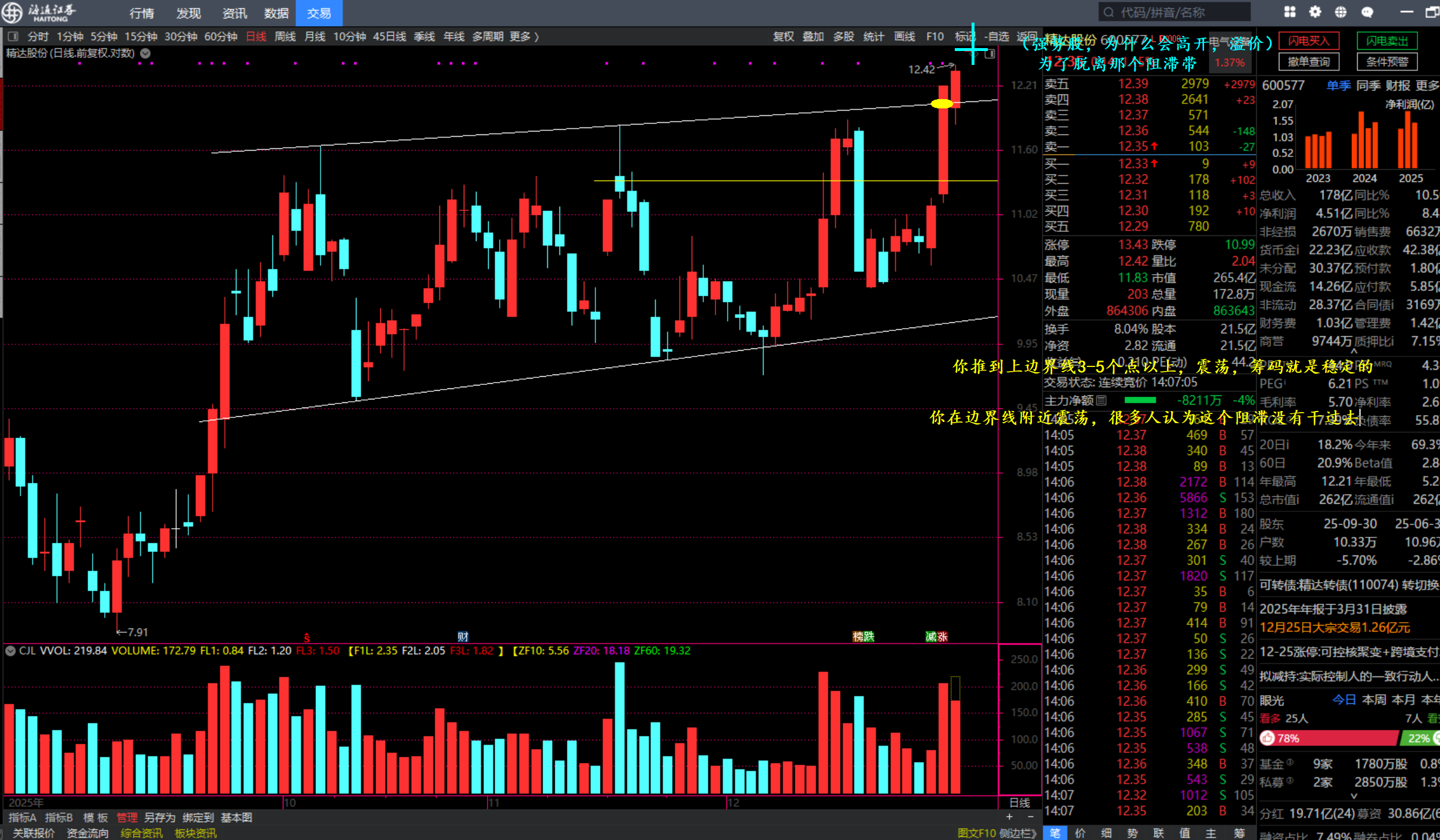Toggle the 侧边栏 sidebar collapse control
Viewport: 1440px width, 840px height.
[1017, 833]
